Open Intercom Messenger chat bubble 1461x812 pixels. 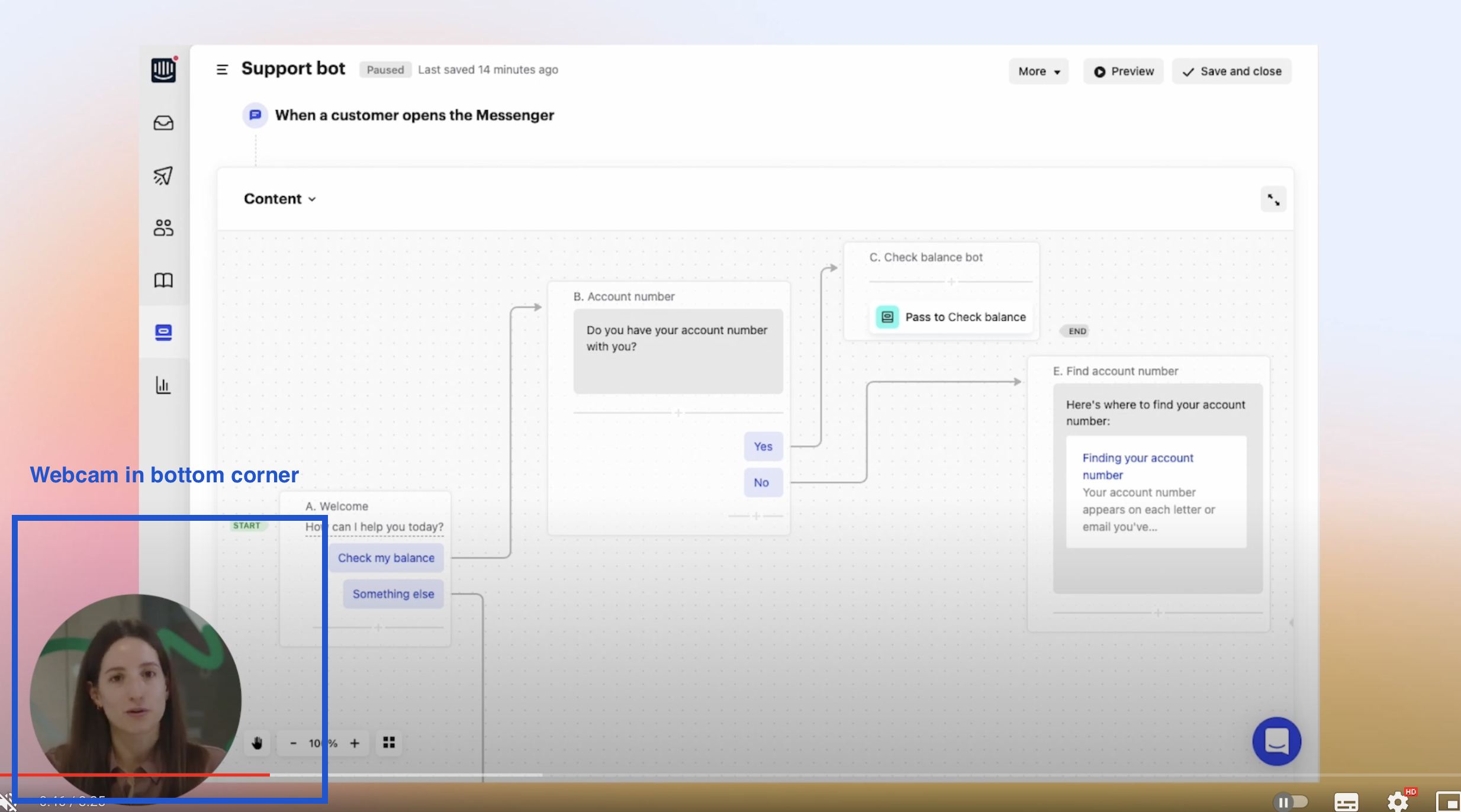tap(1276, 741)
